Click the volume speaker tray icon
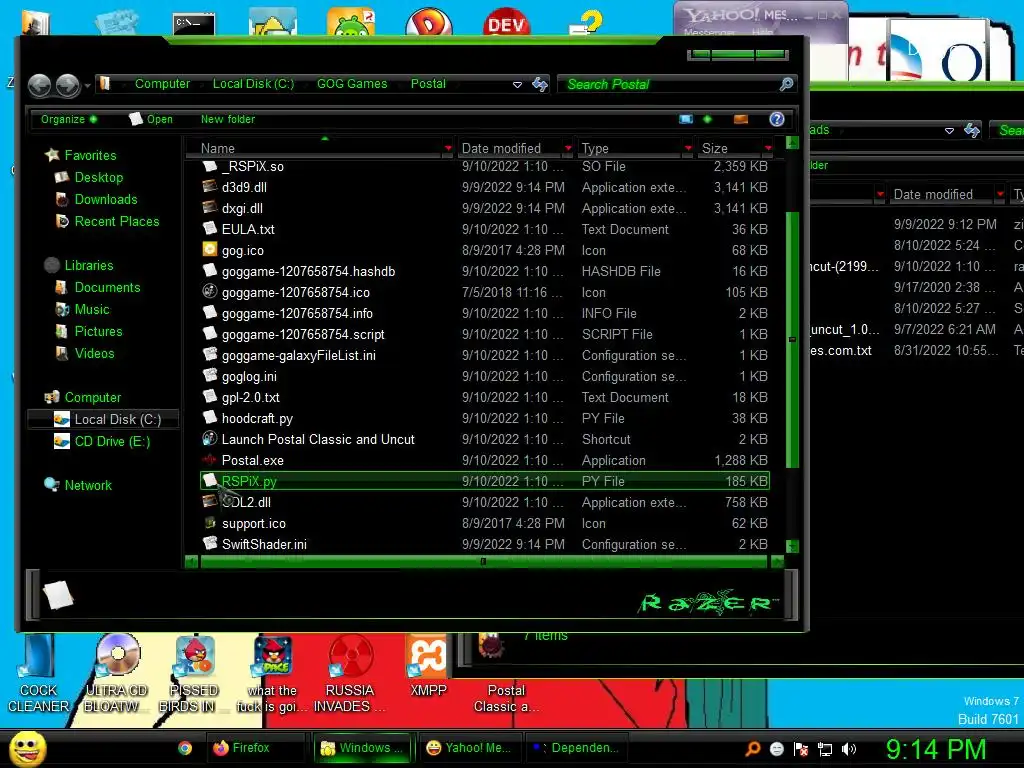 click(x=848, y=749)
